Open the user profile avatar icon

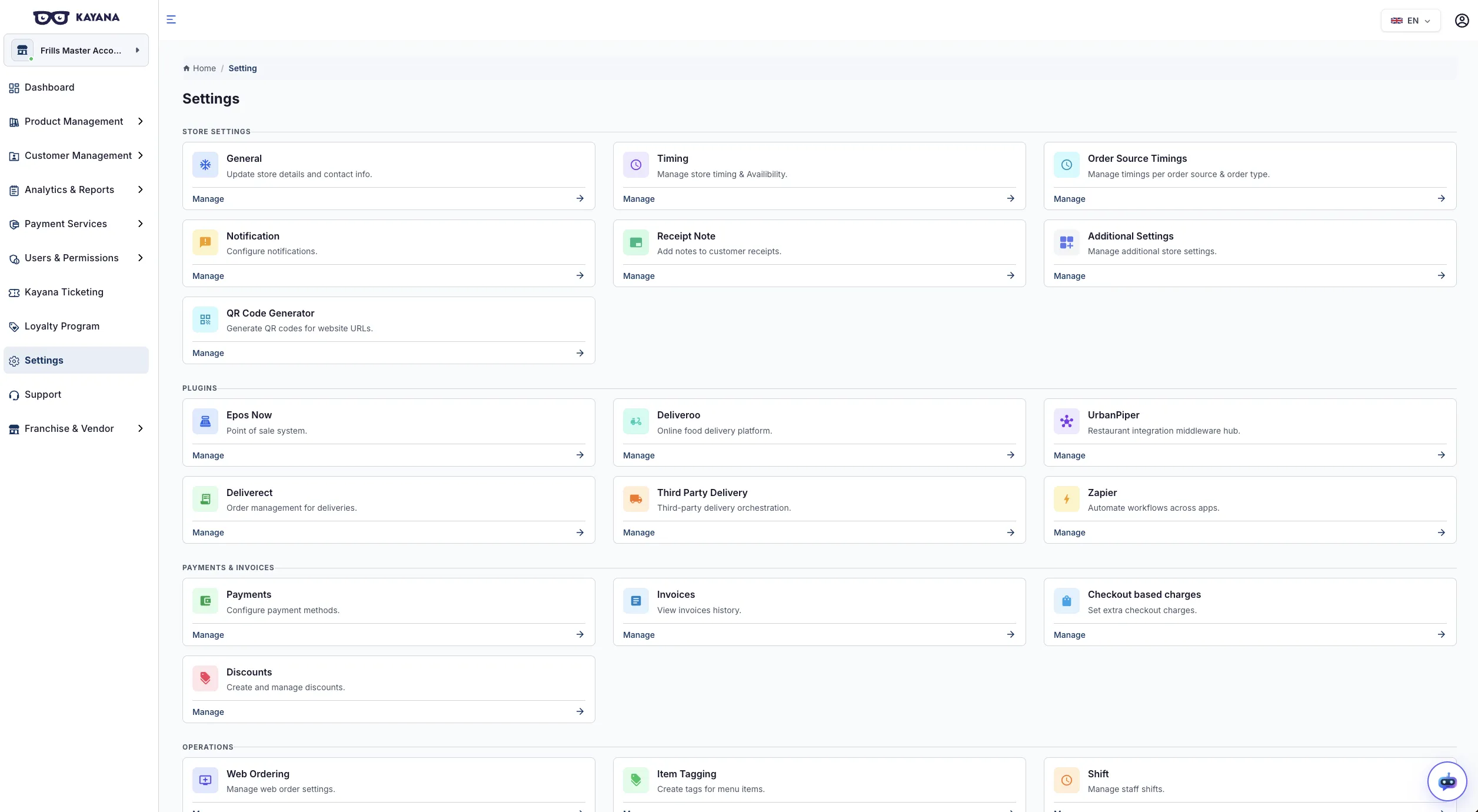click(1462, 21)
